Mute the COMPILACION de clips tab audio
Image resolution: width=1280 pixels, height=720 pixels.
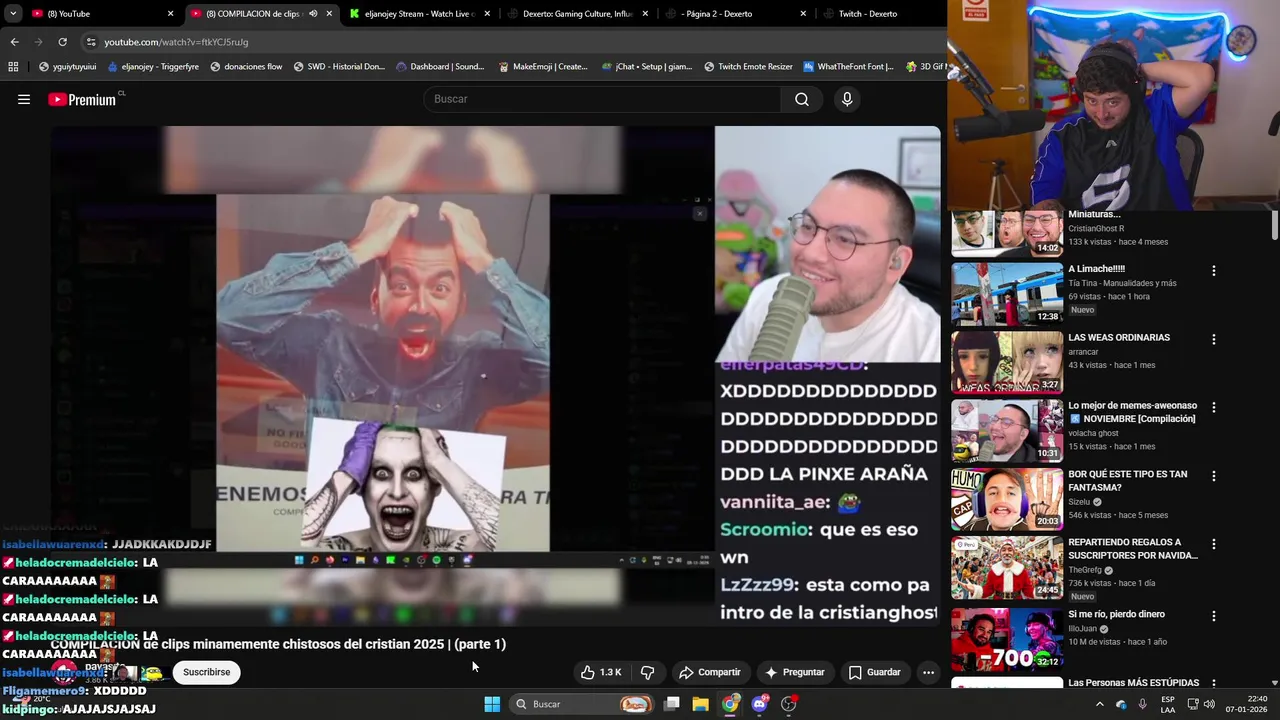[x=313, y=14]
